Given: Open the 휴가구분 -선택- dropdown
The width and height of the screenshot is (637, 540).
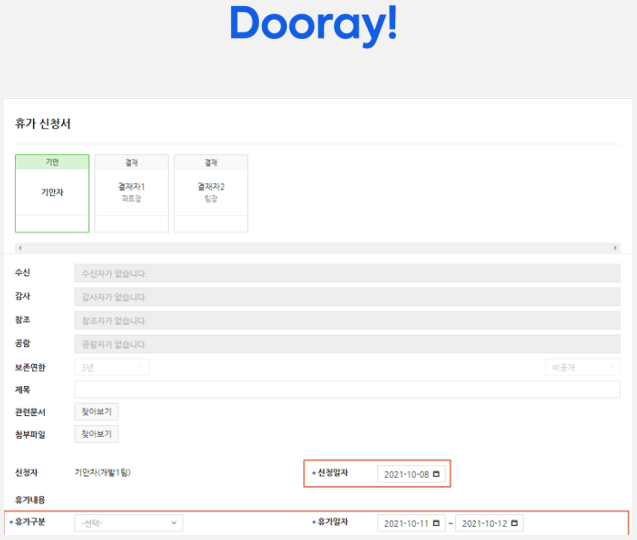Looking at the screenshot, I should 128,523.
